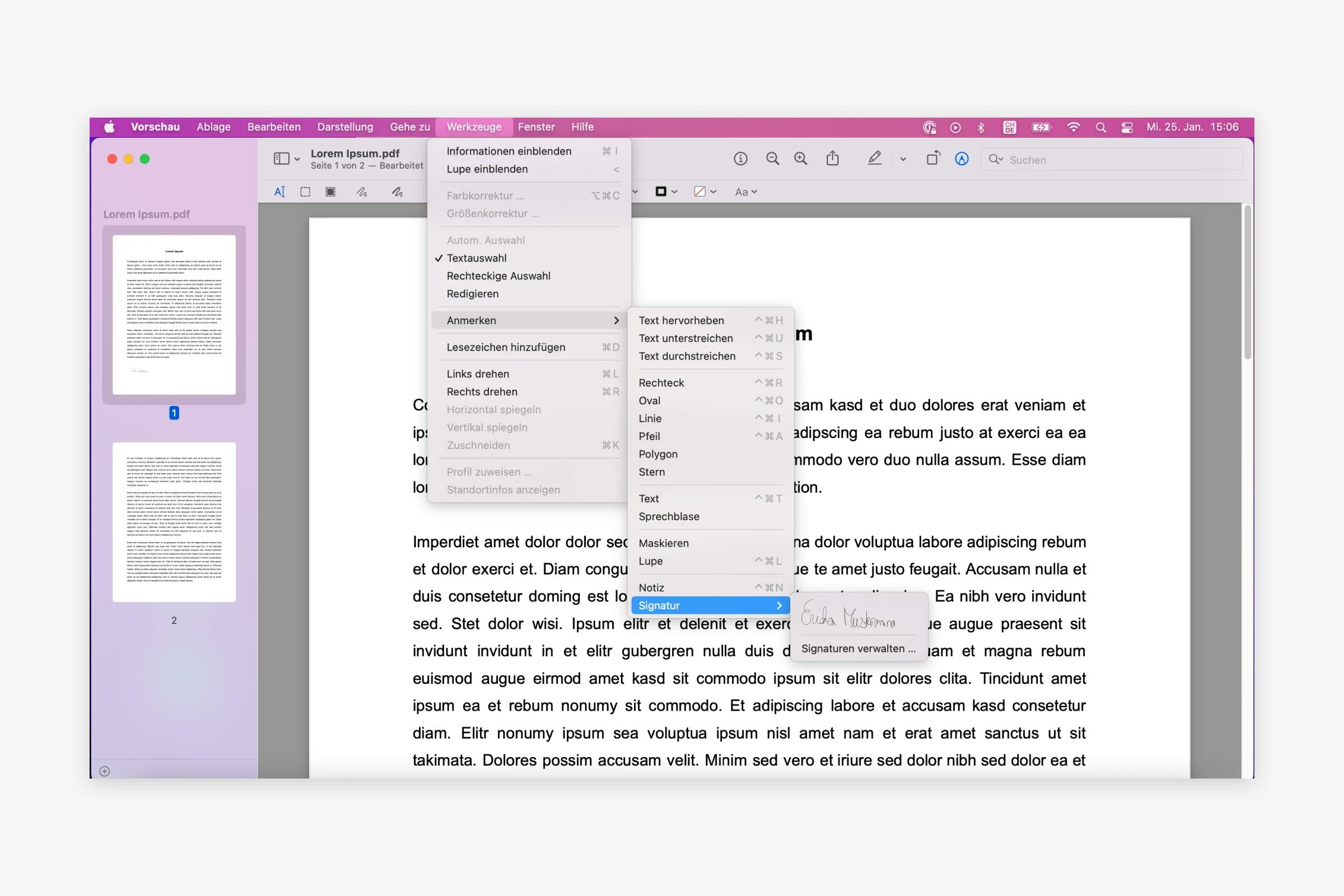The height and width of the screenshot is (896, 1344).
Task: Select page 2 thumbnail in sidebar
Action: [174, 522]
